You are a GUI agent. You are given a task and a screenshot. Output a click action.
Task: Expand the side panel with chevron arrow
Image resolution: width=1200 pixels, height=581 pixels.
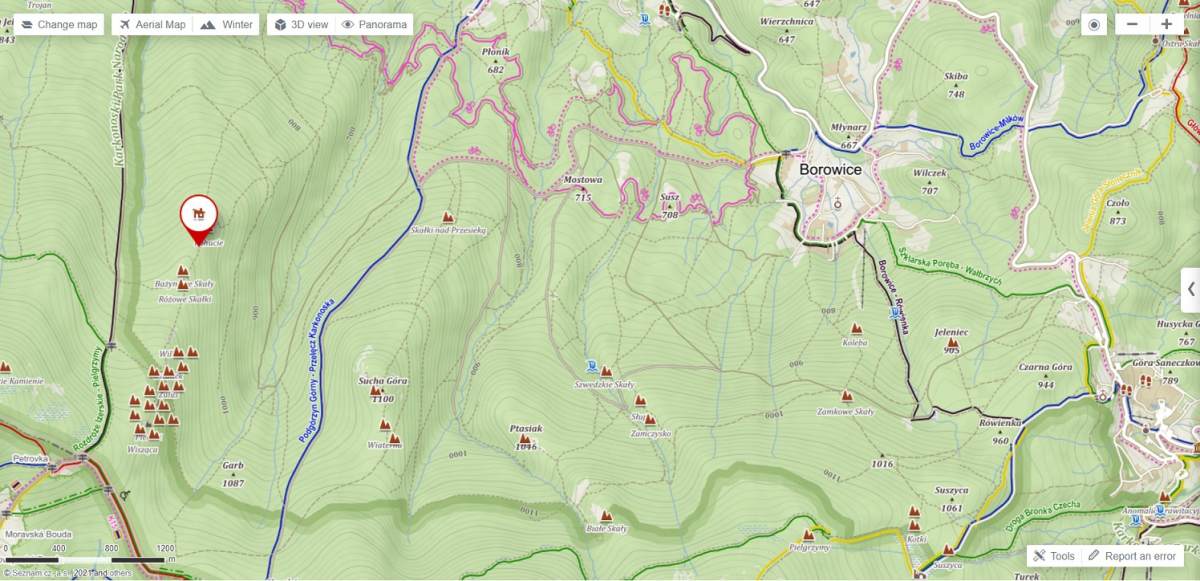pos(1190,289)
